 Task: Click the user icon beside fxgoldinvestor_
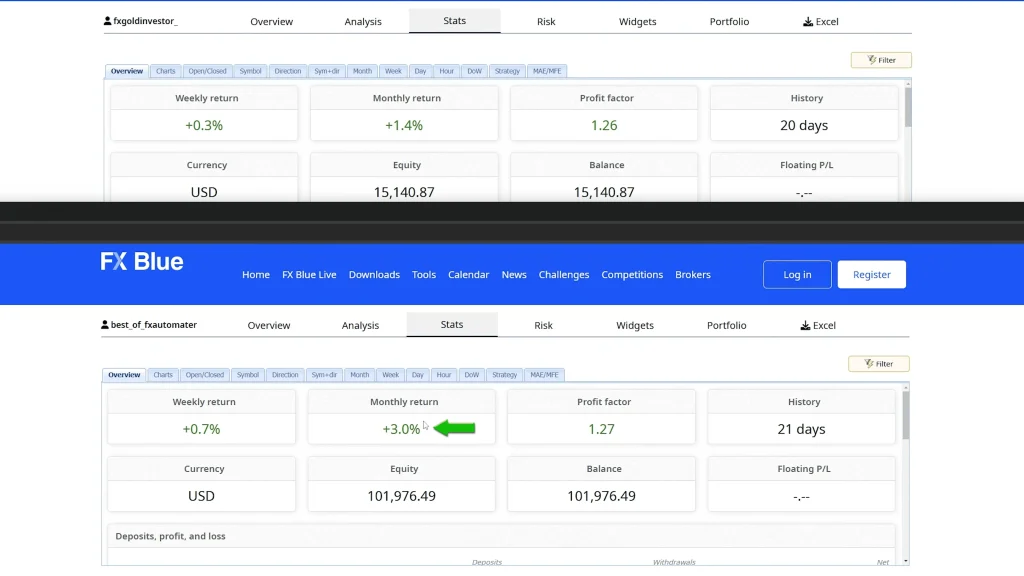point(108,21)
